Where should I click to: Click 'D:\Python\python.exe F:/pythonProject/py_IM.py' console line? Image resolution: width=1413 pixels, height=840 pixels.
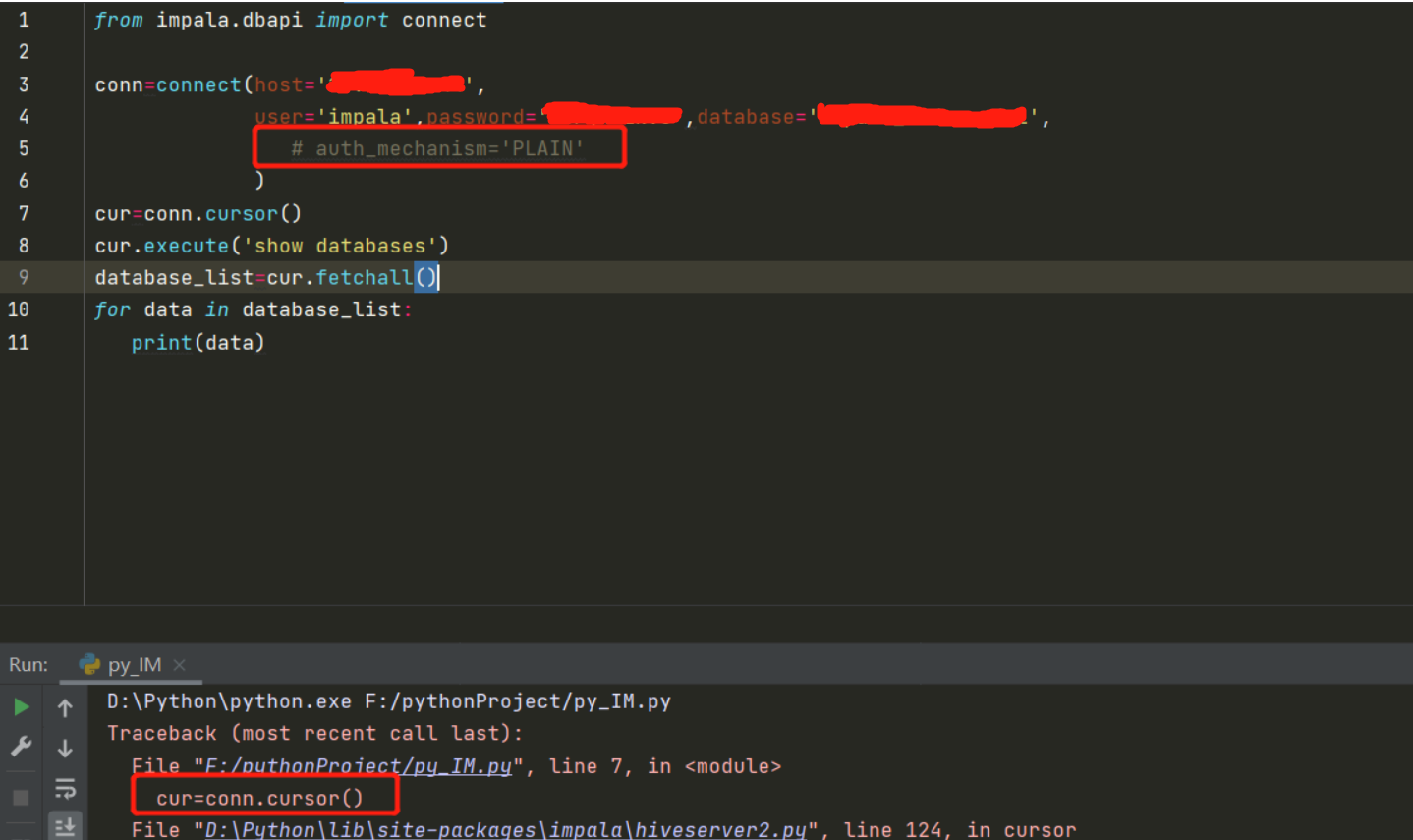point(389,701)
